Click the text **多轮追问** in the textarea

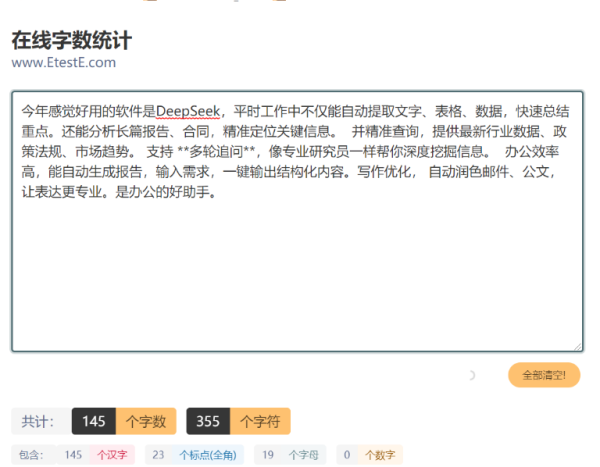pos(217,152)
